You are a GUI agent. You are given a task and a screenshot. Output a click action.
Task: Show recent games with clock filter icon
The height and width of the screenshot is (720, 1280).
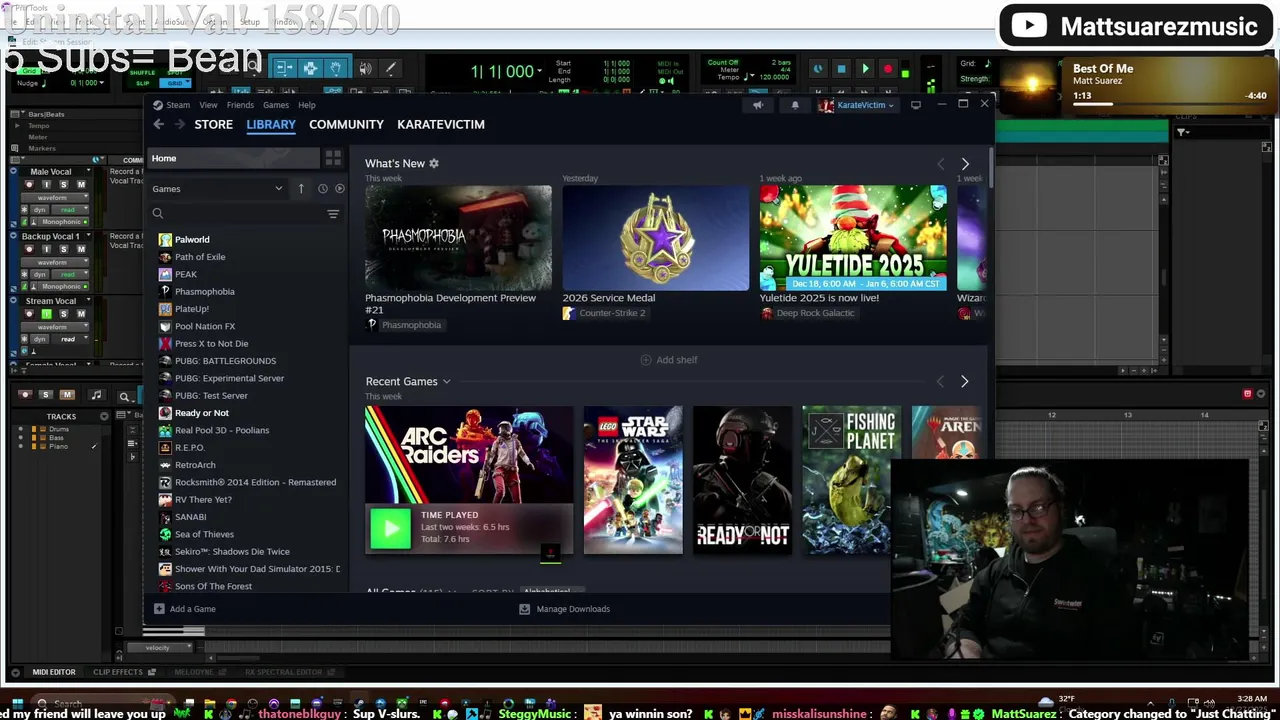coord(322,188)
